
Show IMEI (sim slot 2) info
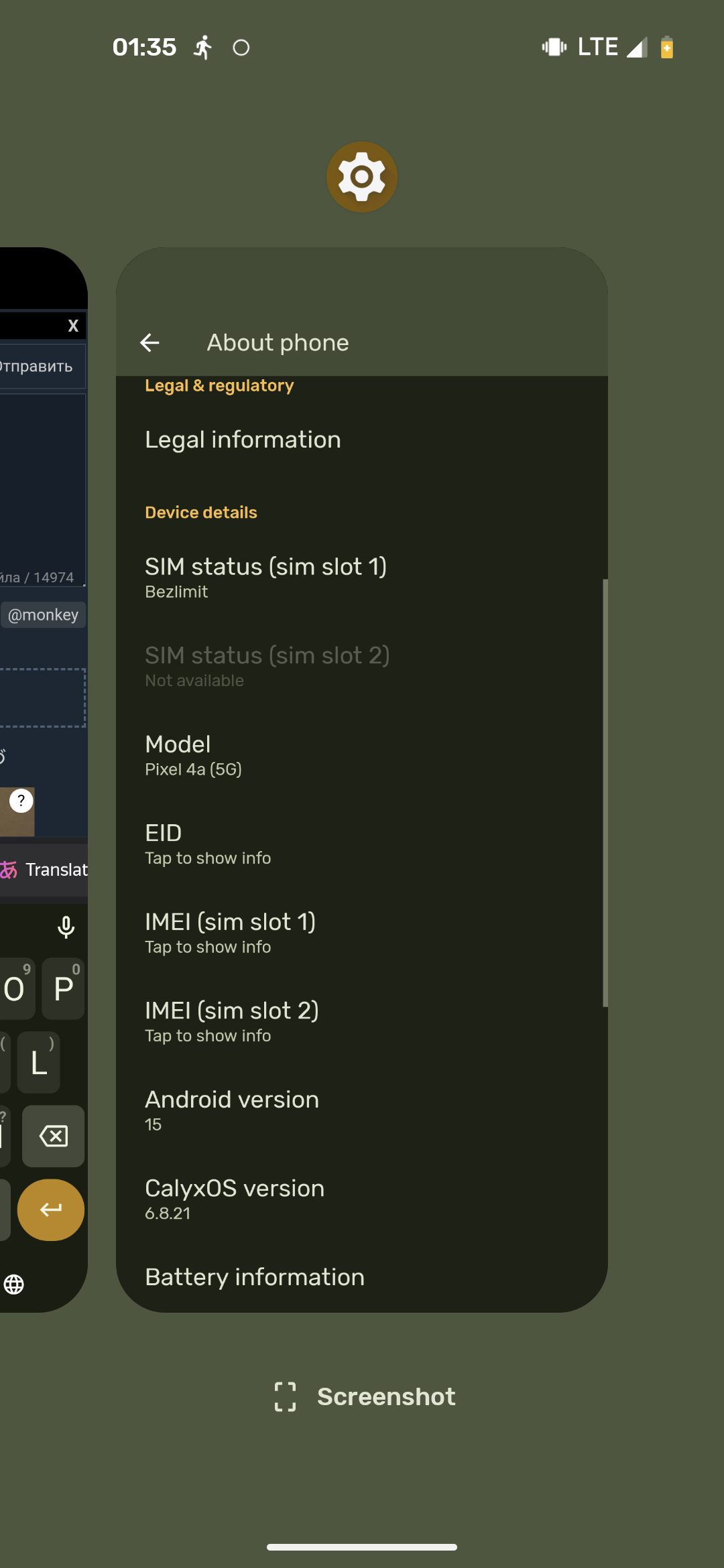(x=362, y=1022)
